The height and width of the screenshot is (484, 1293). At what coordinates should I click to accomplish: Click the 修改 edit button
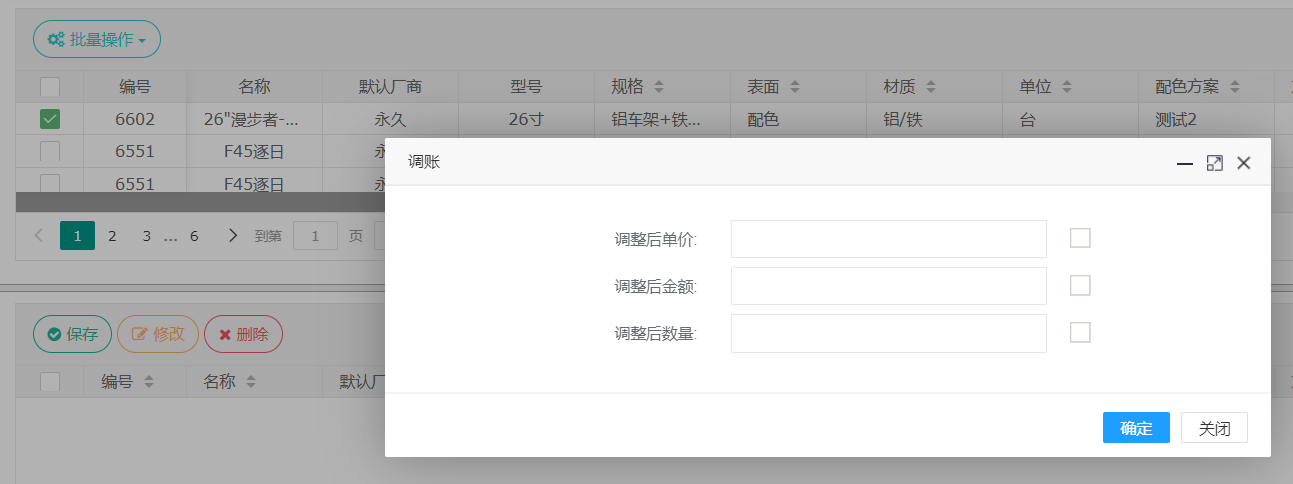(x=158, y=334)
